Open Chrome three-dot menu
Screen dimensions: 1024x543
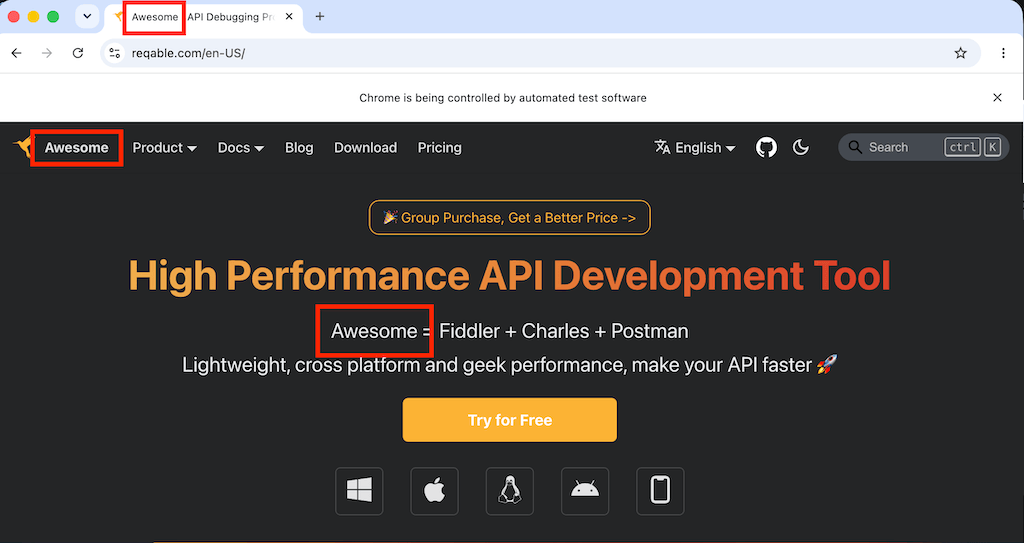[1003, 53]
